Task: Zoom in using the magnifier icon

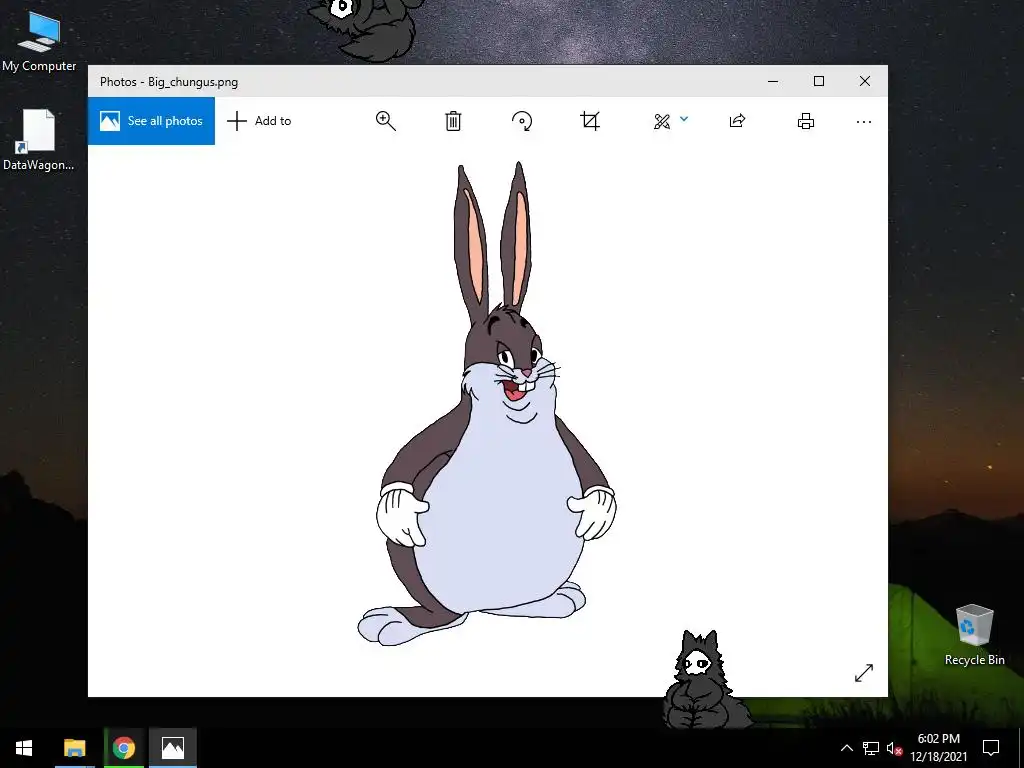Action: click(x=385, y=121)
